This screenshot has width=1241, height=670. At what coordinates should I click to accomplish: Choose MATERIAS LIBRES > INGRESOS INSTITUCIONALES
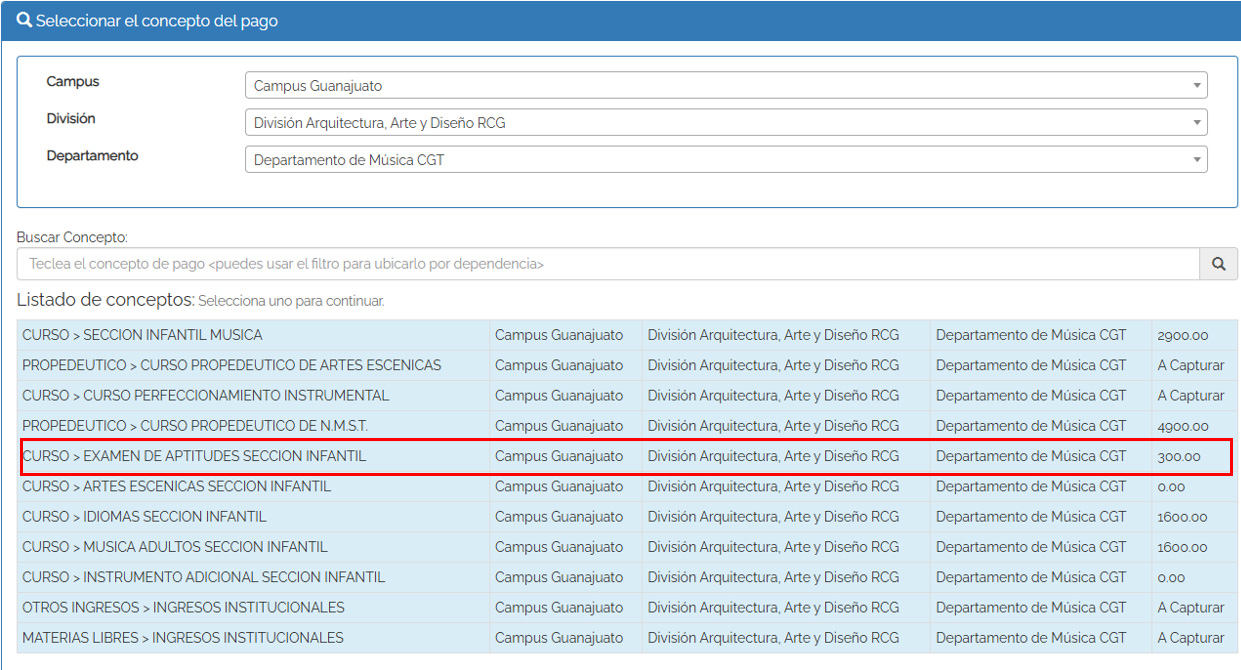click(x=182, y=638)
